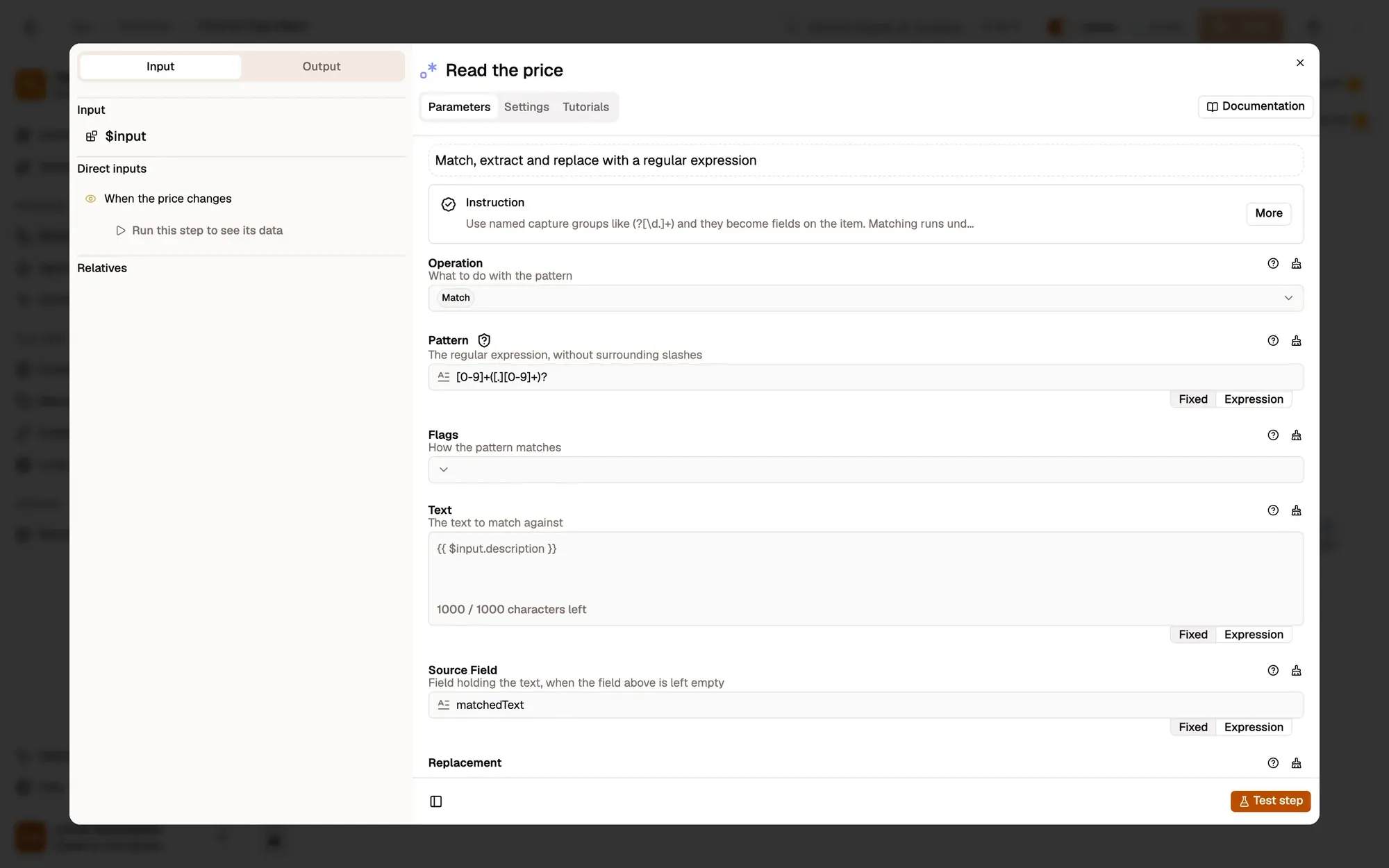This screenshot has width=1389, height=868.
Task: Switch to the Output tab
Action: point(322,67)
